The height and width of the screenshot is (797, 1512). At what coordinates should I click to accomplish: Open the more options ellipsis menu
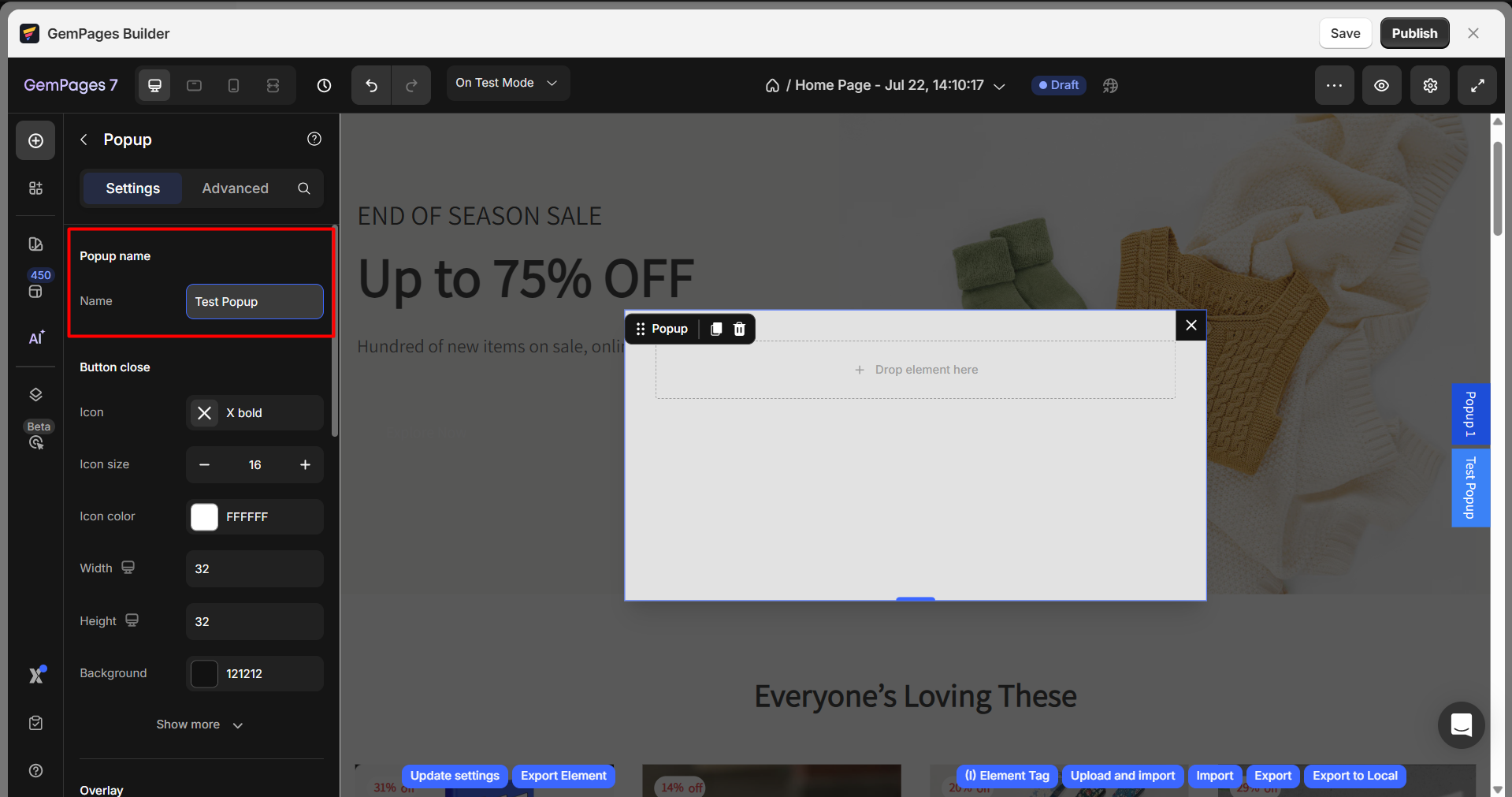[x=1334, y=85]
